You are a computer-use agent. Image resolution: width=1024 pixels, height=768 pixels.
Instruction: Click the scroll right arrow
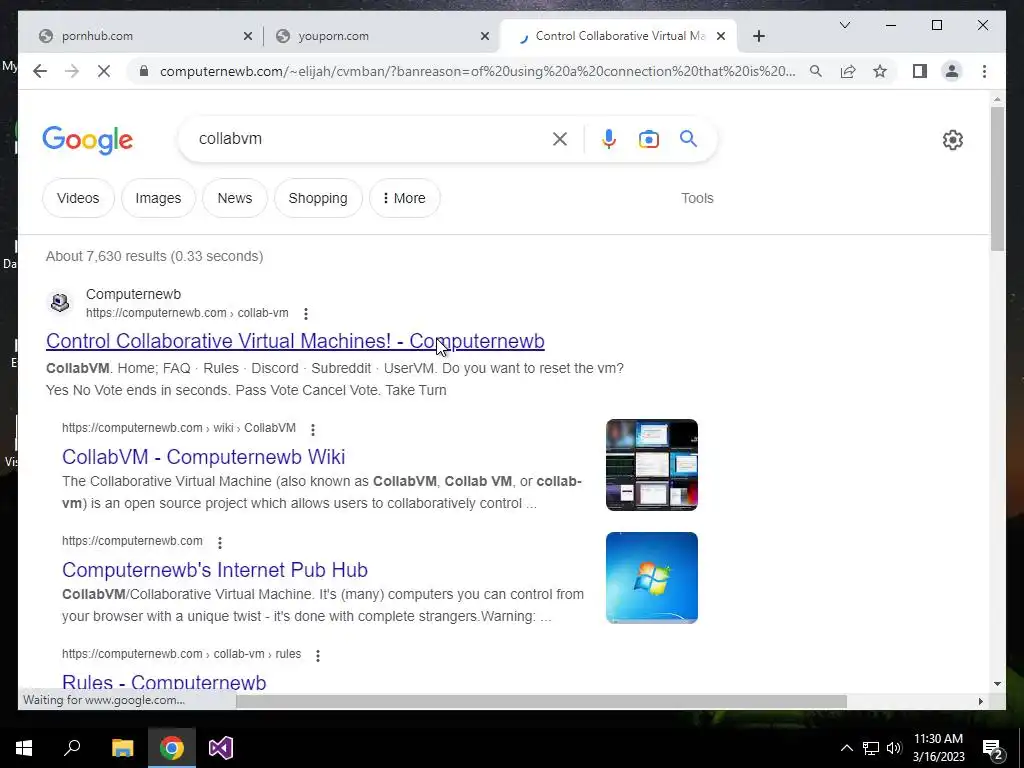(x=980, y=701)
